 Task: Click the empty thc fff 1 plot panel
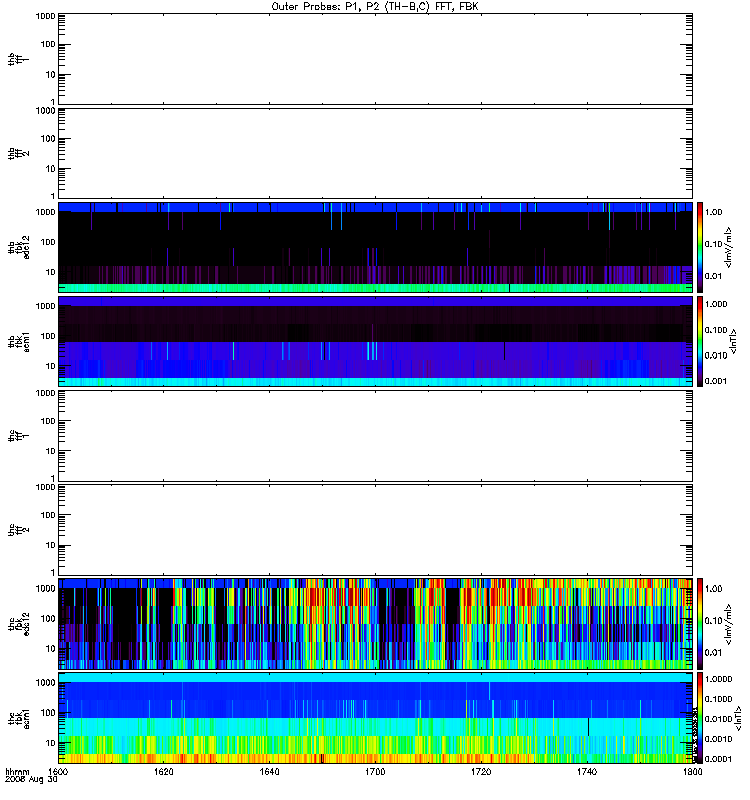click(375, 435)
